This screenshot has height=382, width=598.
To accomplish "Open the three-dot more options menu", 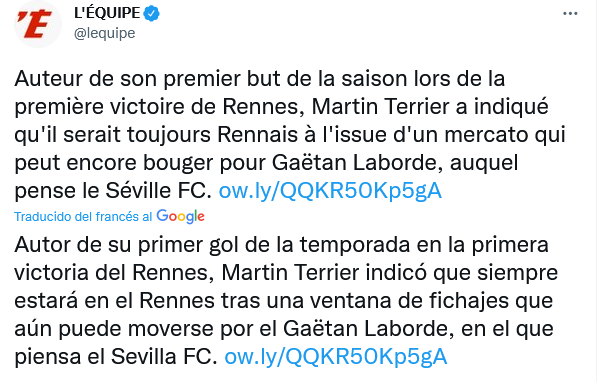I will (x=570, y=13).
